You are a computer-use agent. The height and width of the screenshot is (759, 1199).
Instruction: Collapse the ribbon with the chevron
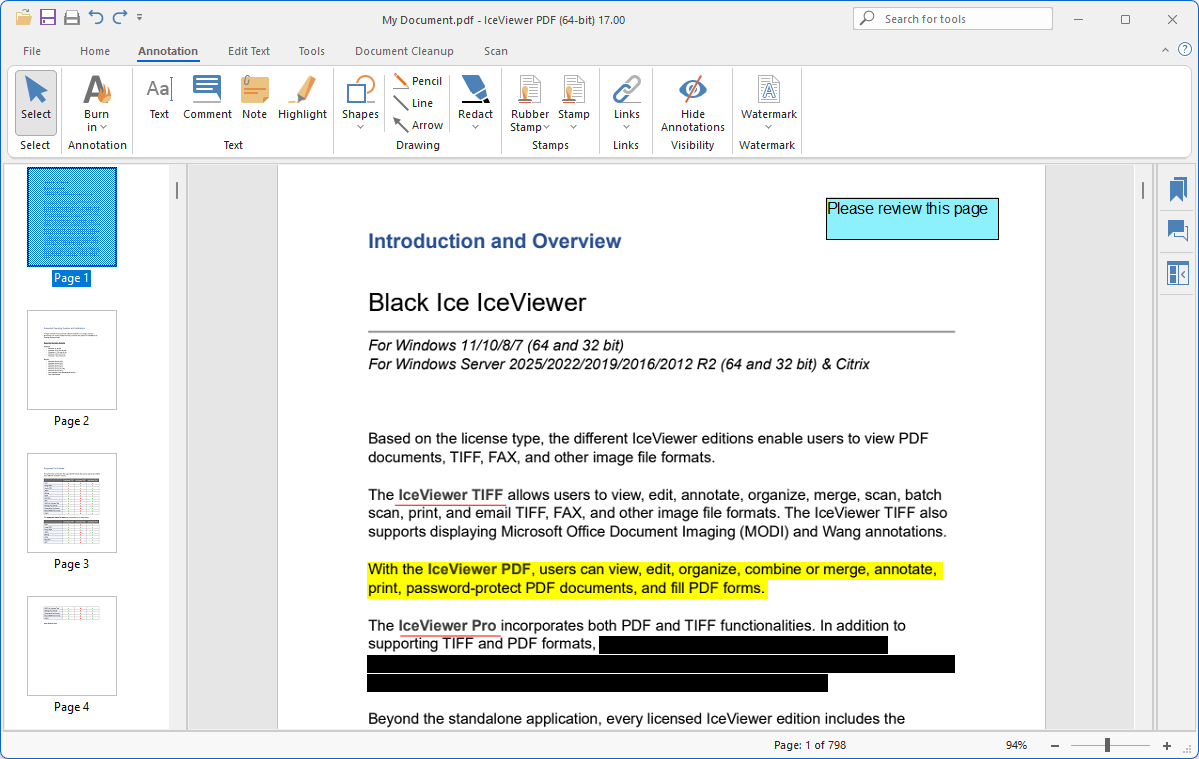pyautogui.click(x=1165, y=50)
